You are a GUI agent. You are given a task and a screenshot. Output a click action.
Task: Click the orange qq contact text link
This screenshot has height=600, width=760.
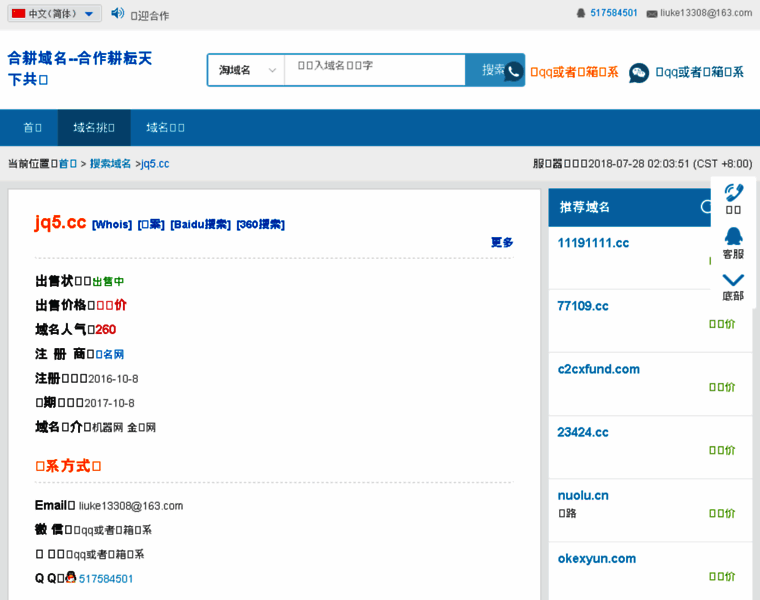[574, 72]
